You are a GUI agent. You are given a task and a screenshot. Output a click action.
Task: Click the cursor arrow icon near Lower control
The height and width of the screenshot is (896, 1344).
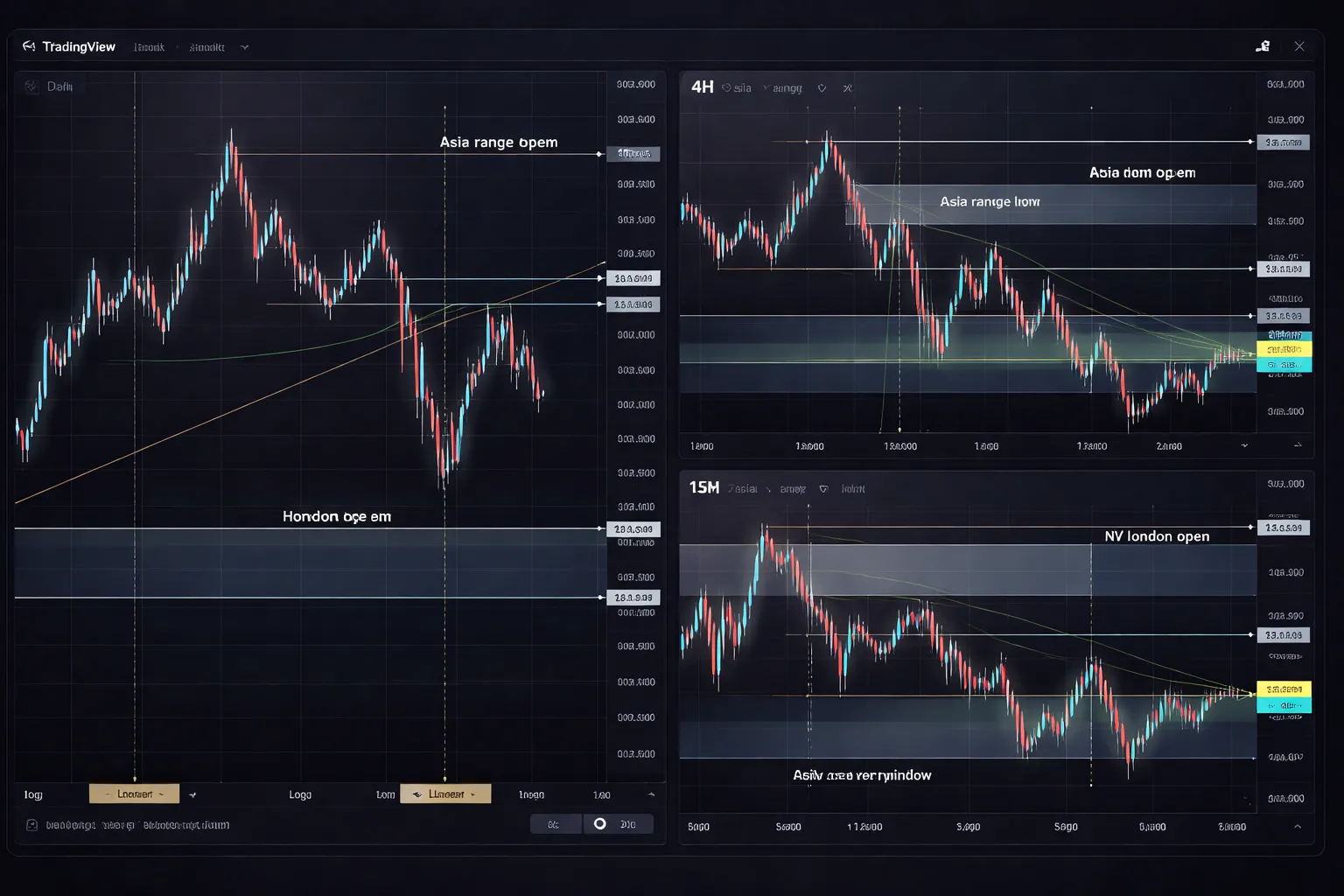point(192,794)
